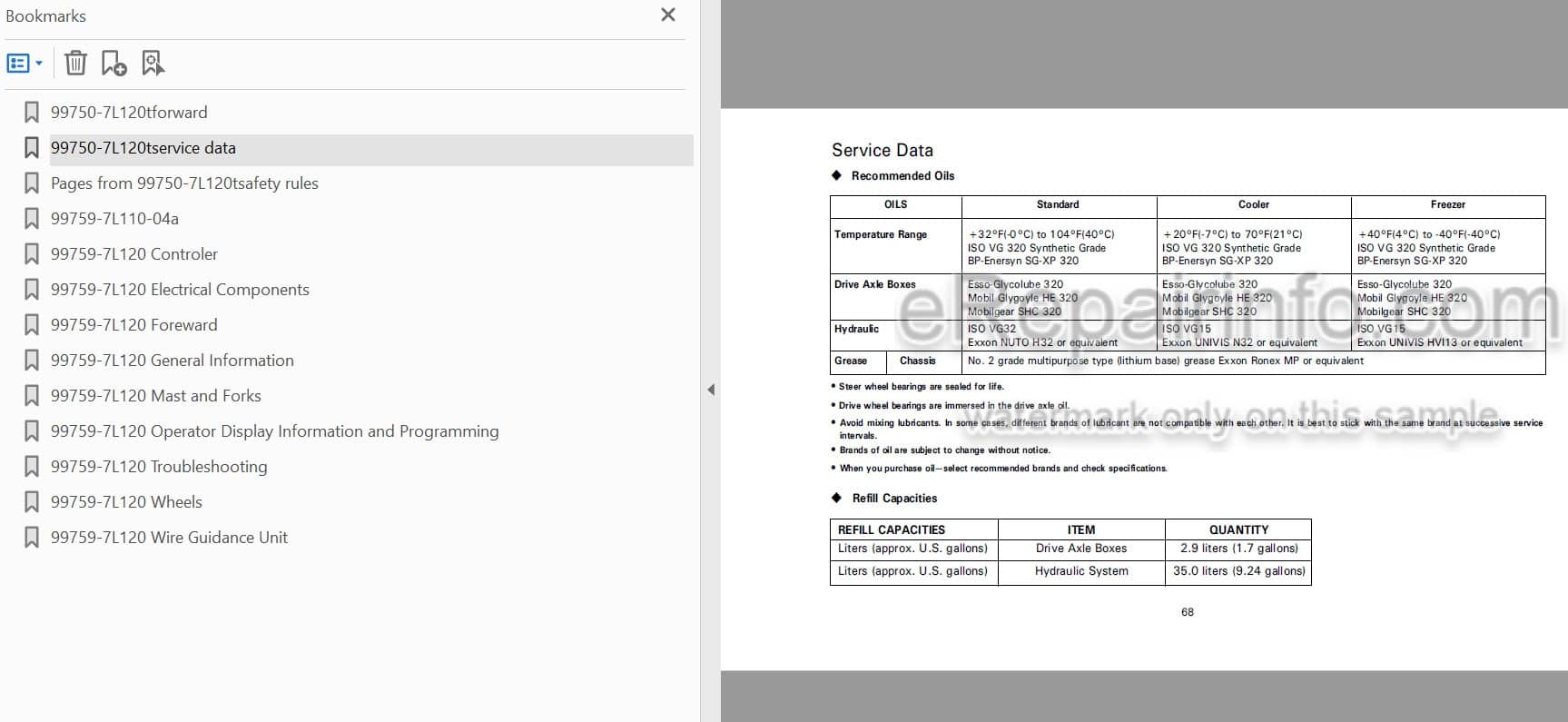Screen dimensions: 1568x722
Task: Click the Refill Capacities subheading
Action: click(x=894, y=499)
